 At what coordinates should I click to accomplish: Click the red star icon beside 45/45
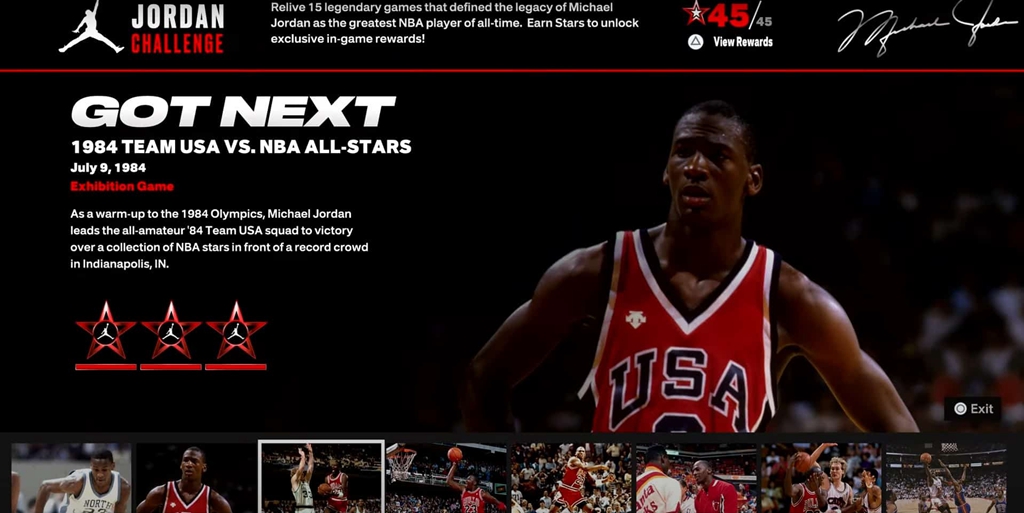coord(696,13)
